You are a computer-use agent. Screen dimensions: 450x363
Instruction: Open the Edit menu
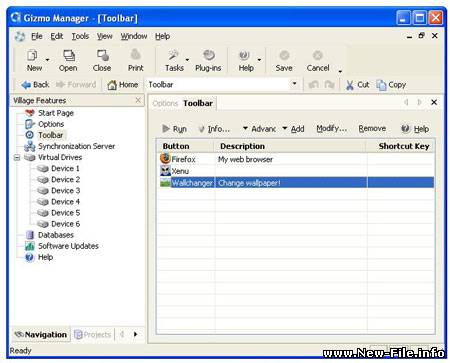[x=57, y=36]
